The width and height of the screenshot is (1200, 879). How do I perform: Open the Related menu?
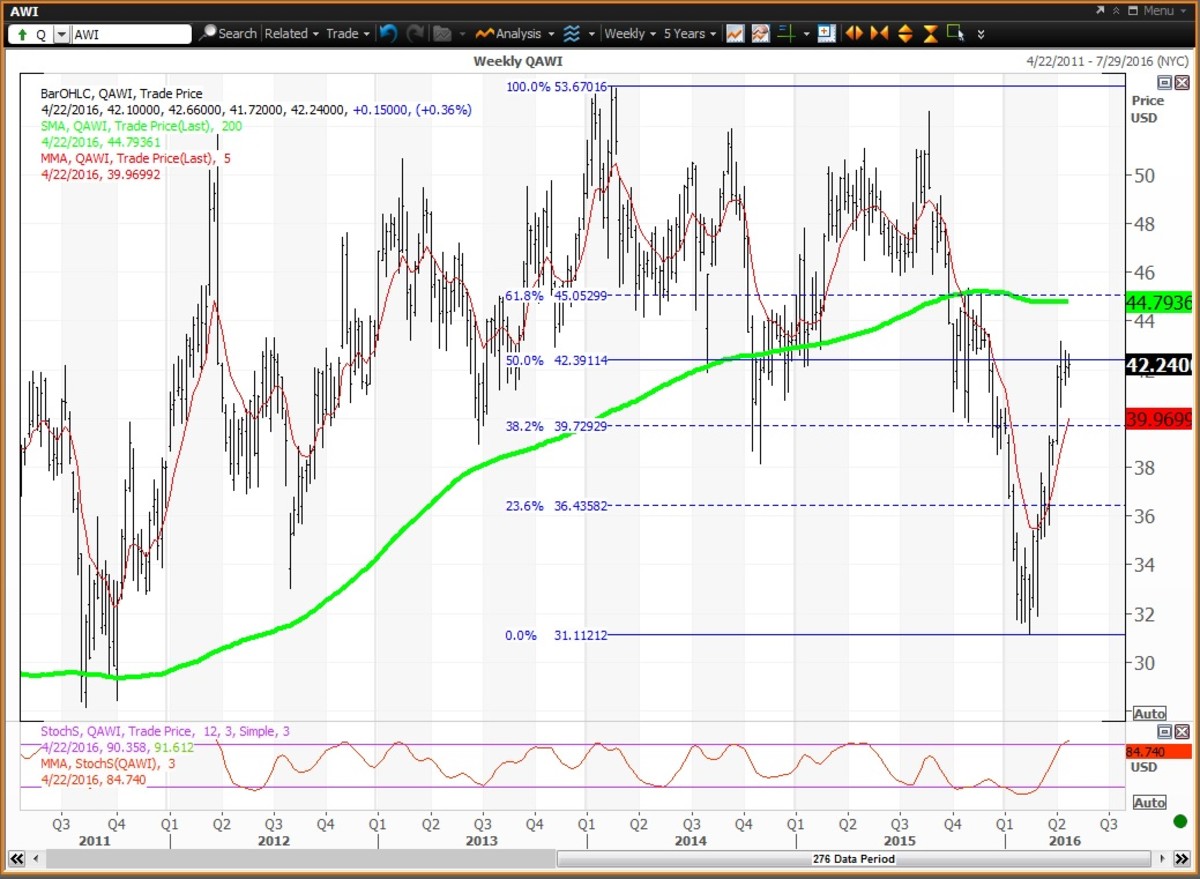click(291, 34)
